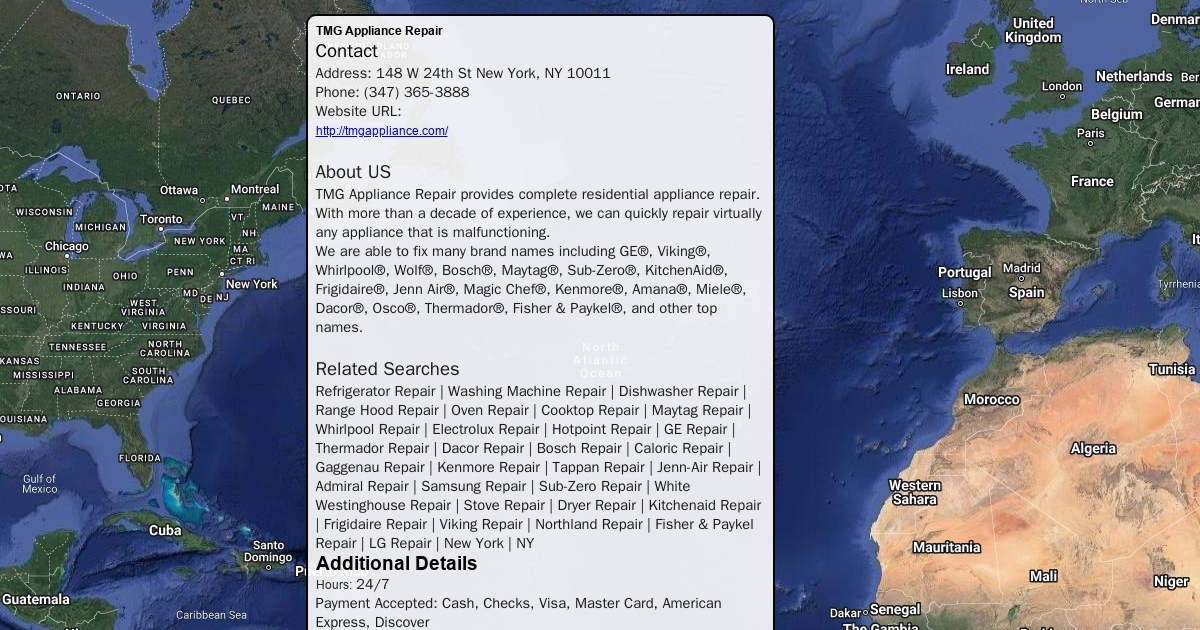Click the Paris label on the map

pos(1091,133)
